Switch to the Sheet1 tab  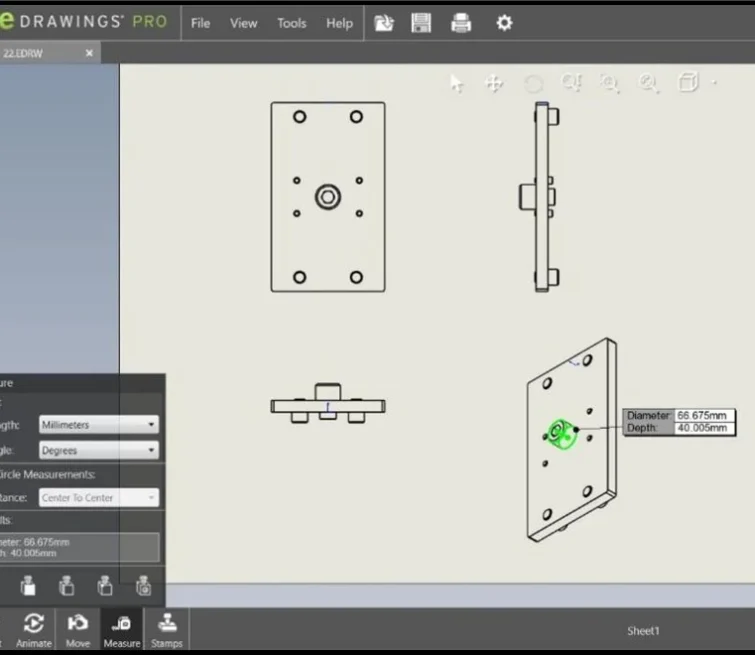coord(643,631)
